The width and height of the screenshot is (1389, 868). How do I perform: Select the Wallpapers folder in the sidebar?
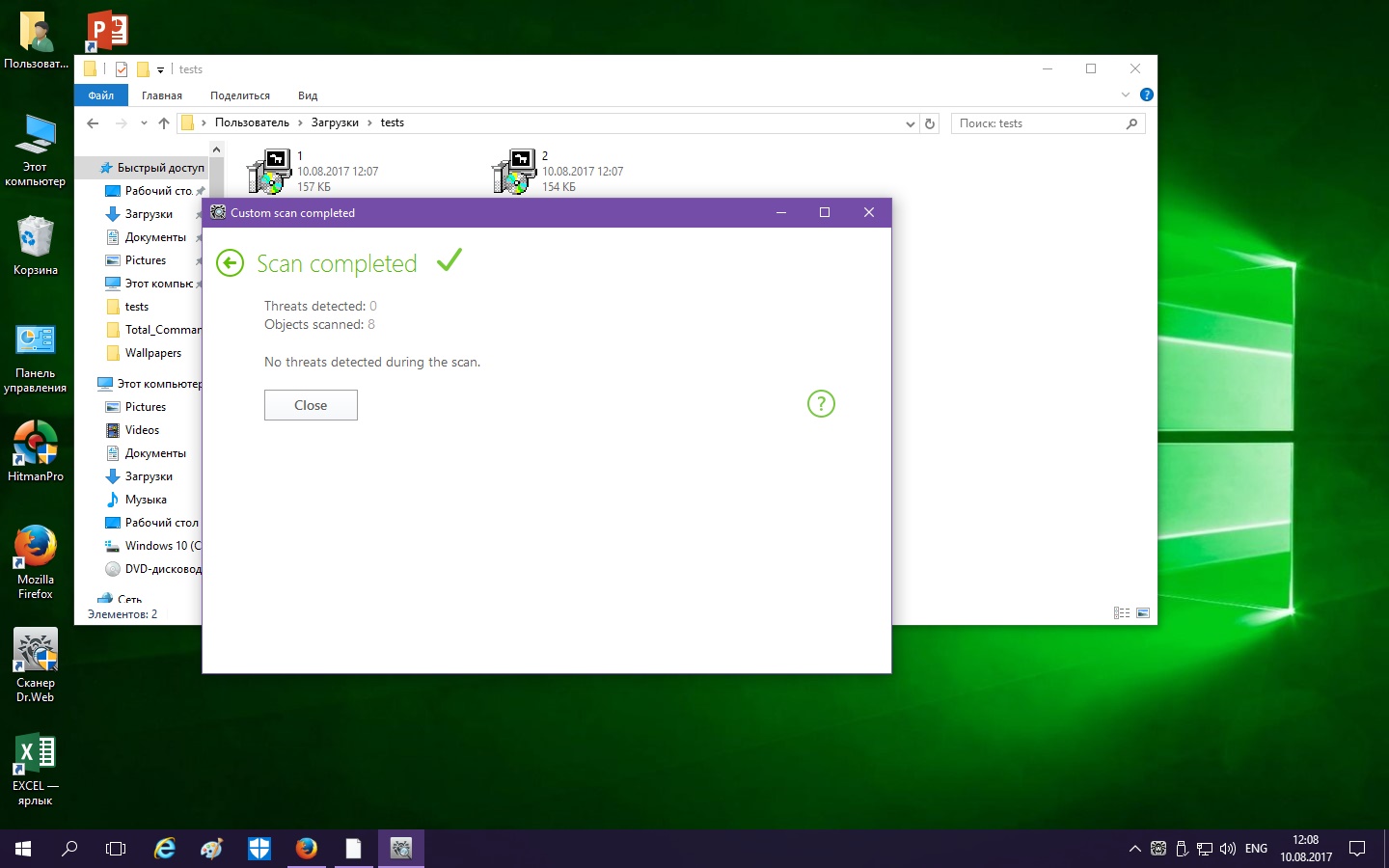coord(152,353)
